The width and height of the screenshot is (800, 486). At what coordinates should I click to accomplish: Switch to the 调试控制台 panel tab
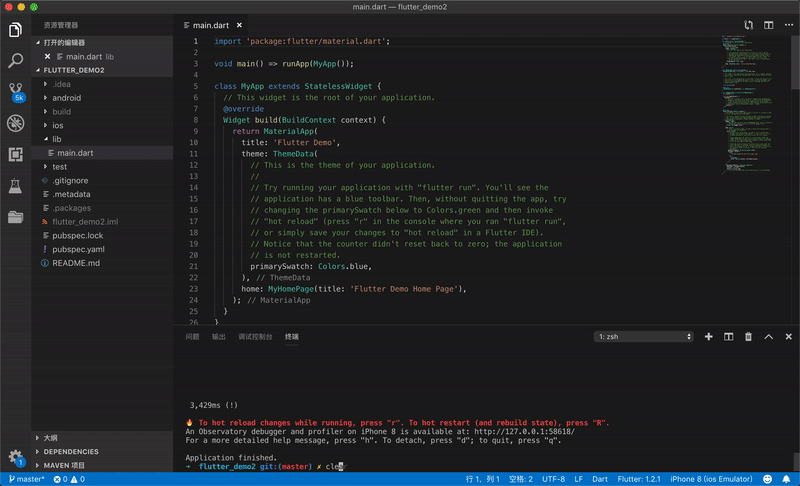click(x=255, y=337)
